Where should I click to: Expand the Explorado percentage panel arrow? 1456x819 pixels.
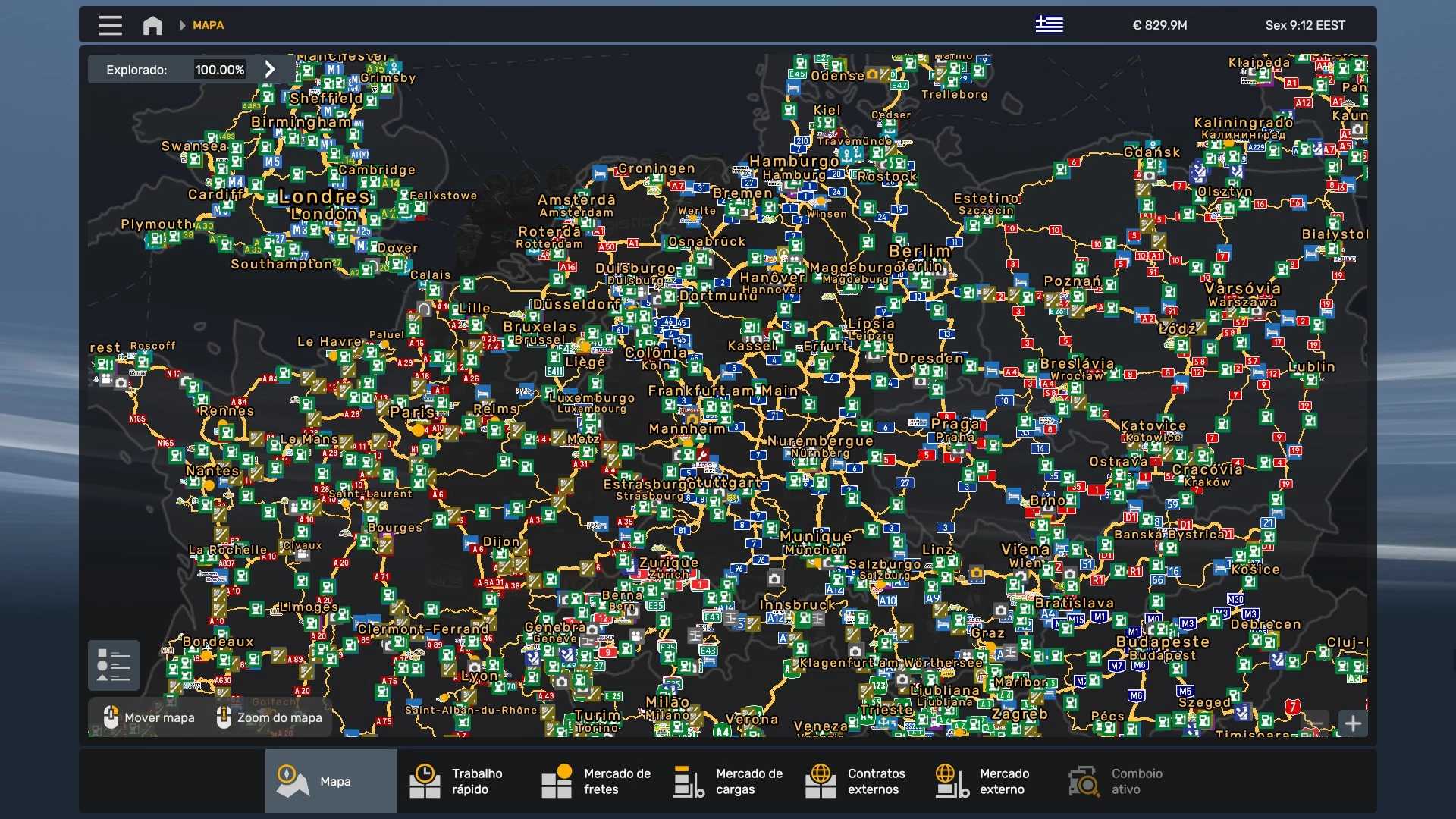pyautogui.click(x=270, y=69)
